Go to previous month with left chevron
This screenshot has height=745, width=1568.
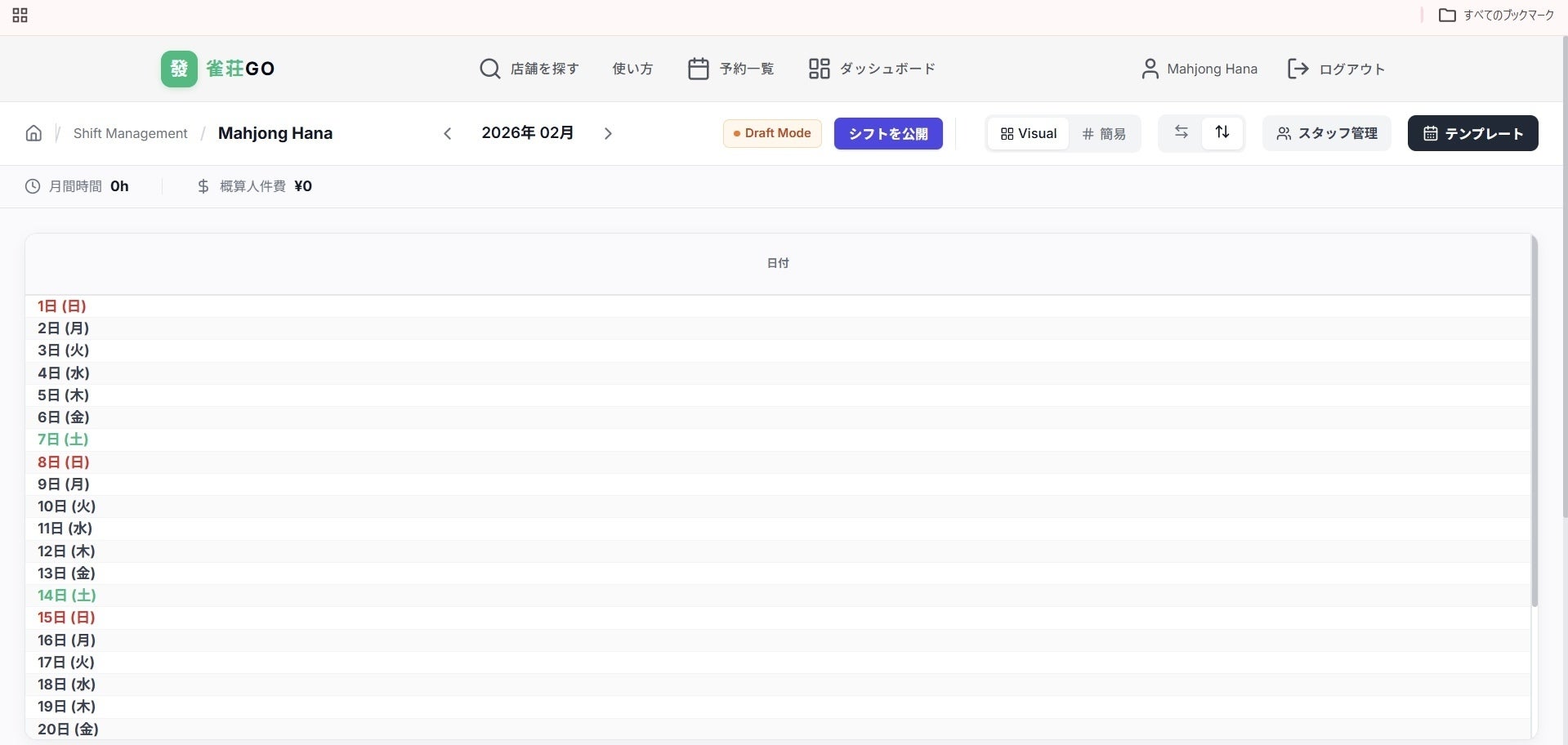(x=447, y=133)
